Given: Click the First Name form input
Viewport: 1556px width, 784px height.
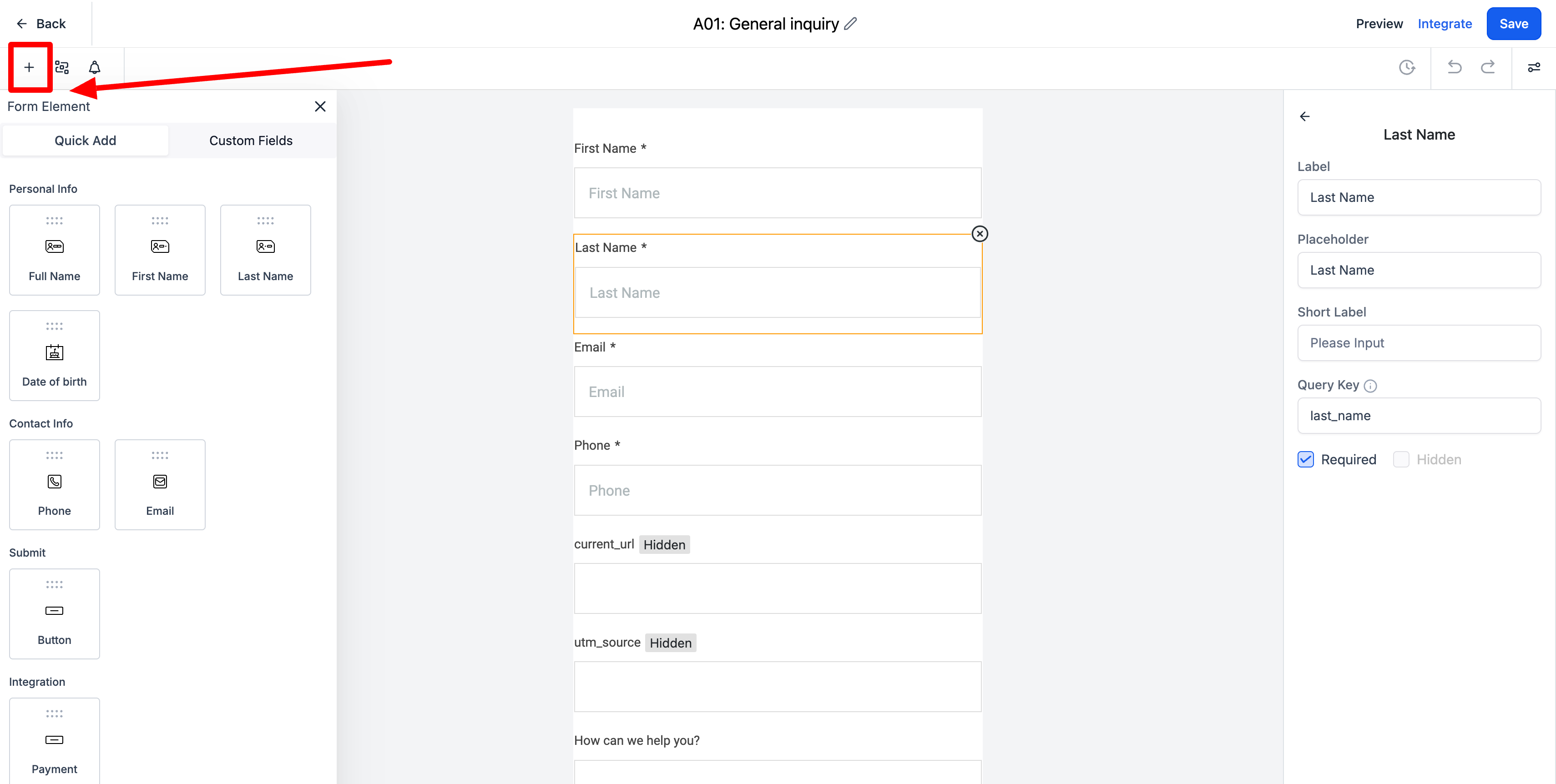Looking at the screenshot, I should coord(778,193).
